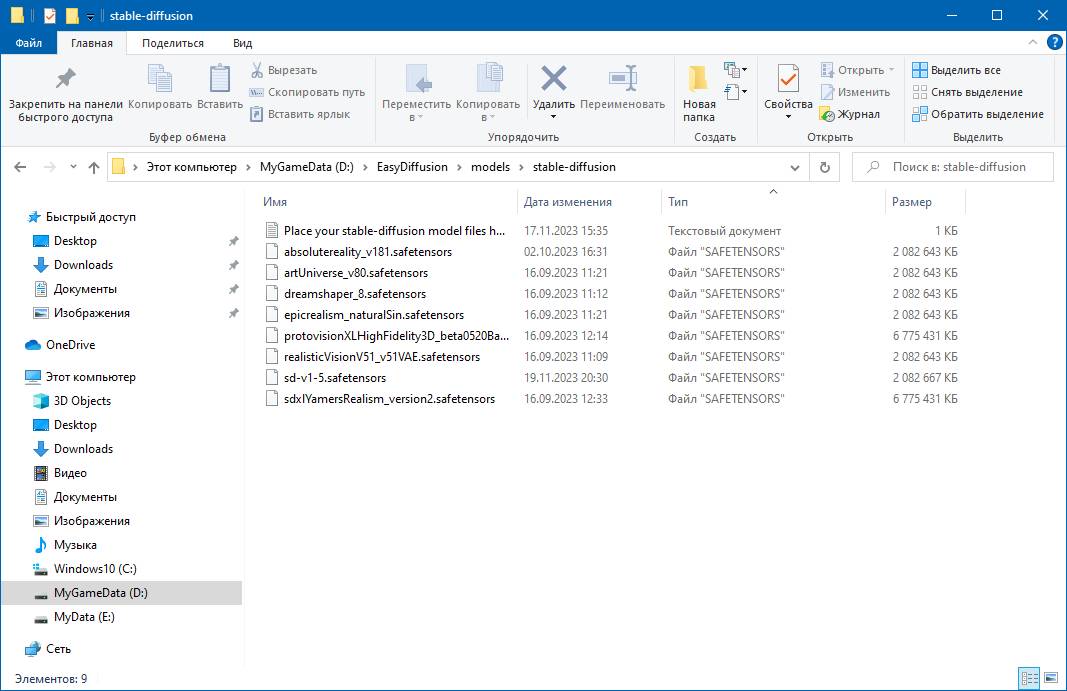
Task: Switch to the Вид ribbon tab
Action: pyautogui.click(x=242, y=43)
